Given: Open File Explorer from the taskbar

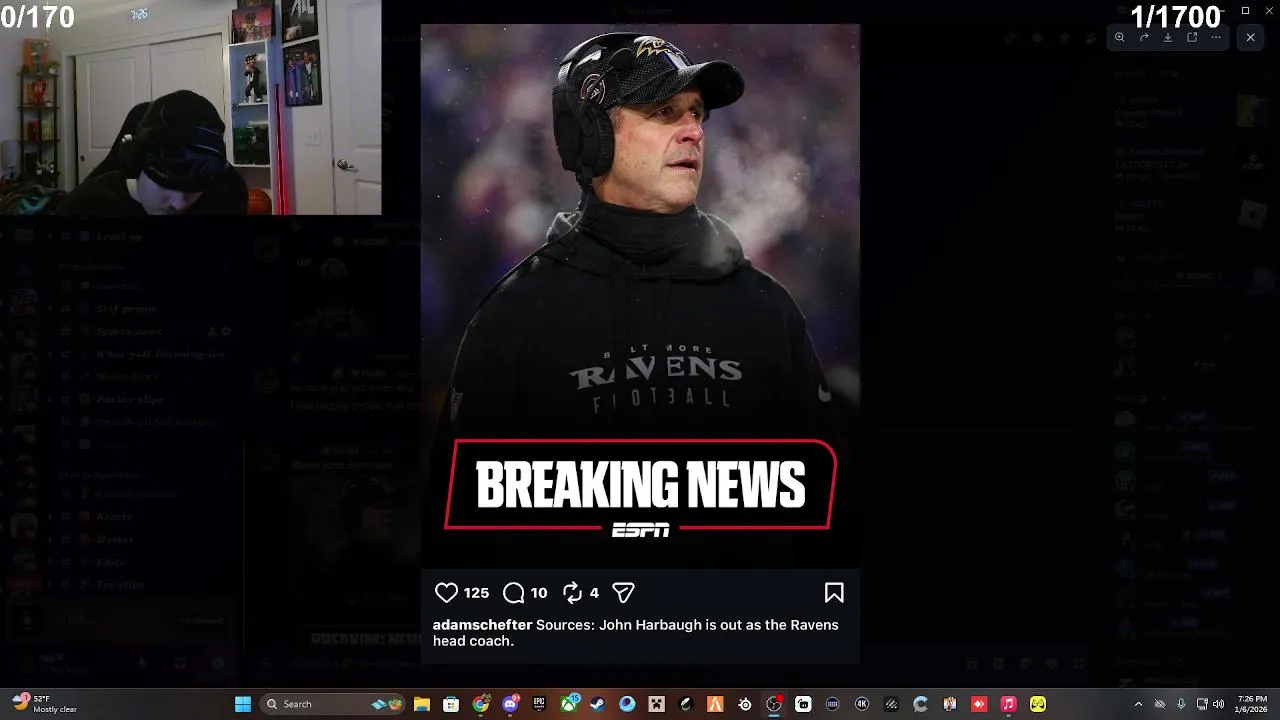Looking at the screenshot, I should tap(422, 704).
